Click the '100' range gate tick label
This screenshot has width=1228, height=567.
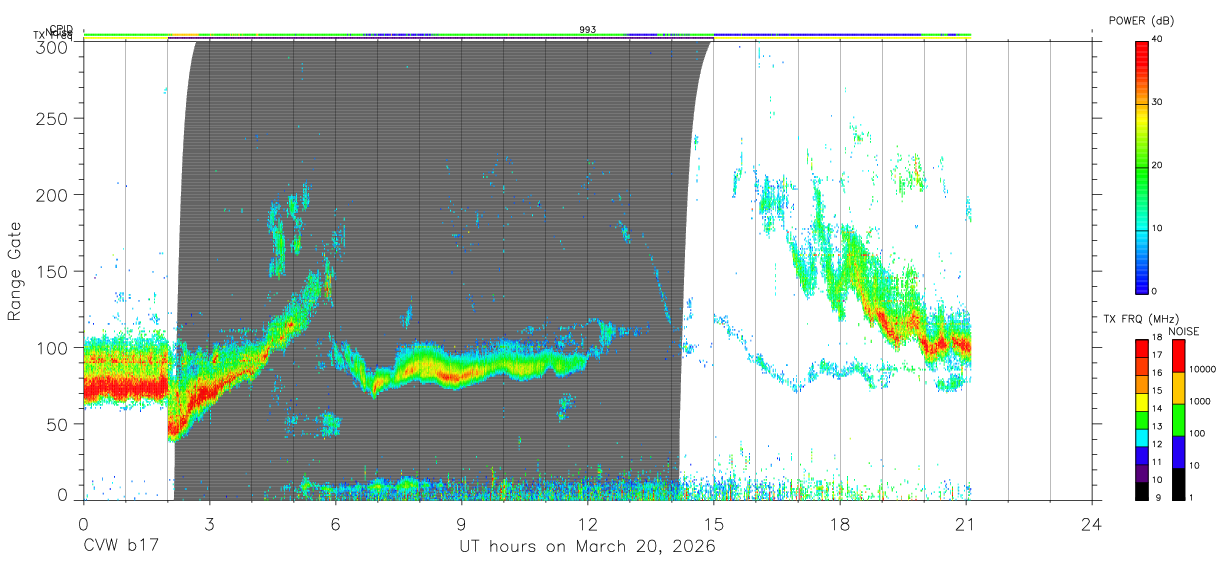(x=52, y=348)
